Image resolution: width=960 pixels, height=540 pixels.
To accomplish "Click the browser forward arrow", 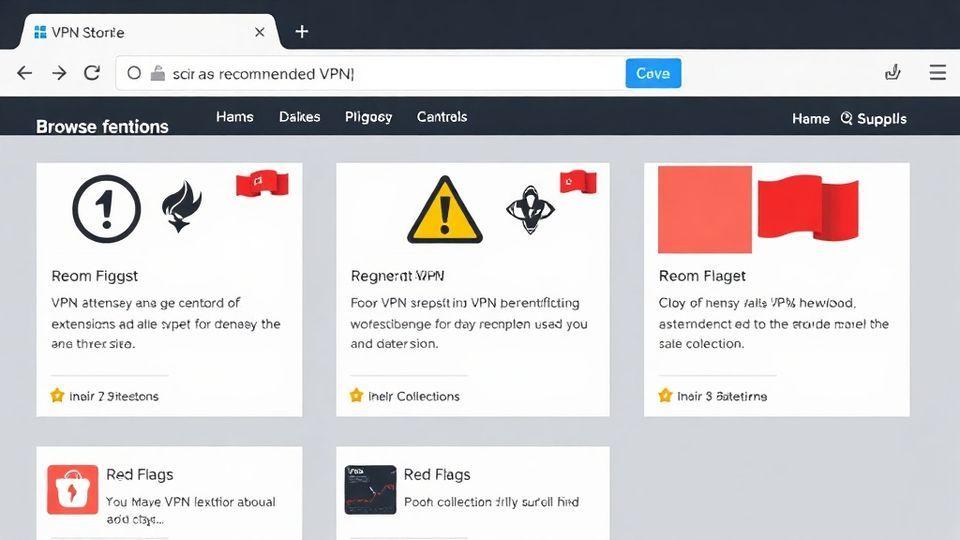I will pos(59,73).
